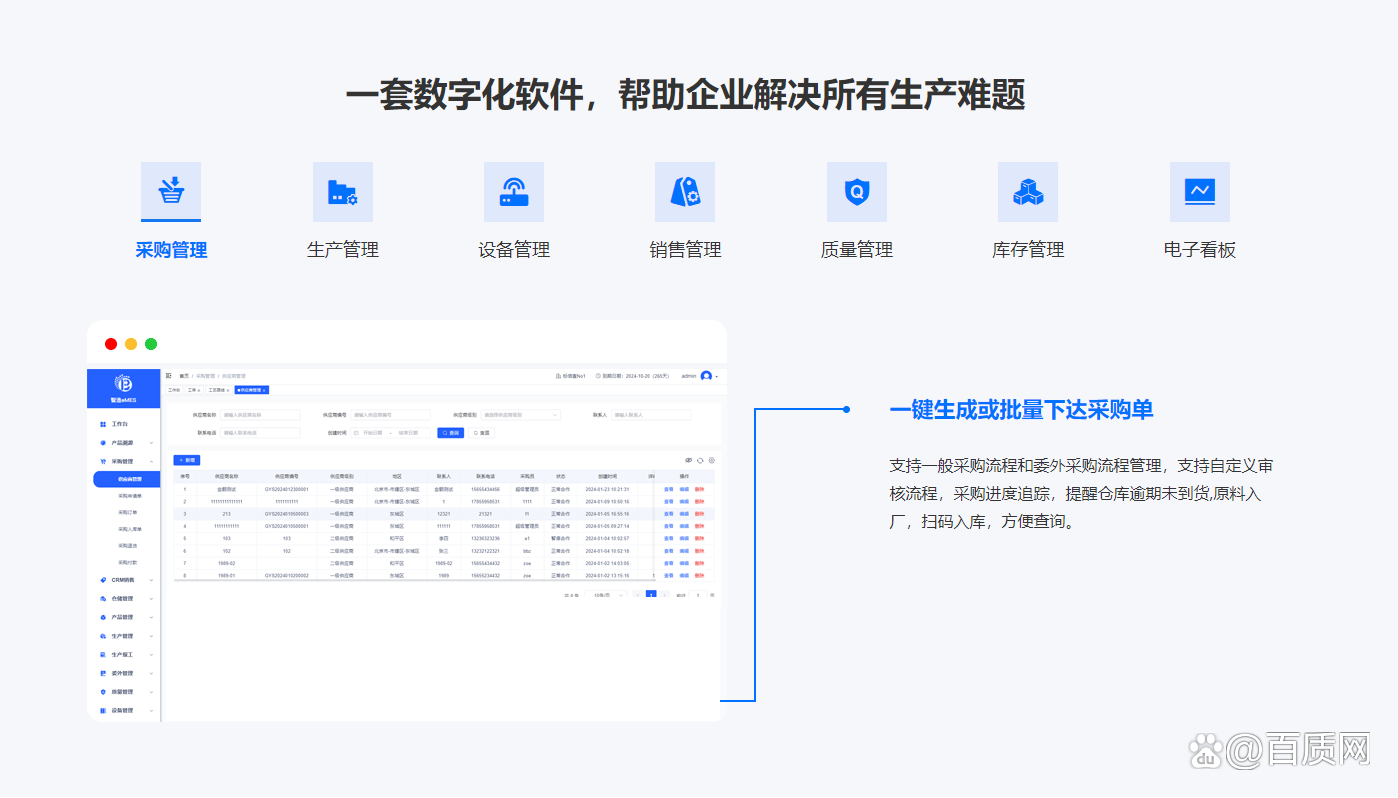This screenshot has width=1398, height=798.
Task: Select the 质量管理 shield icon
Action: (x=857, y=191)
